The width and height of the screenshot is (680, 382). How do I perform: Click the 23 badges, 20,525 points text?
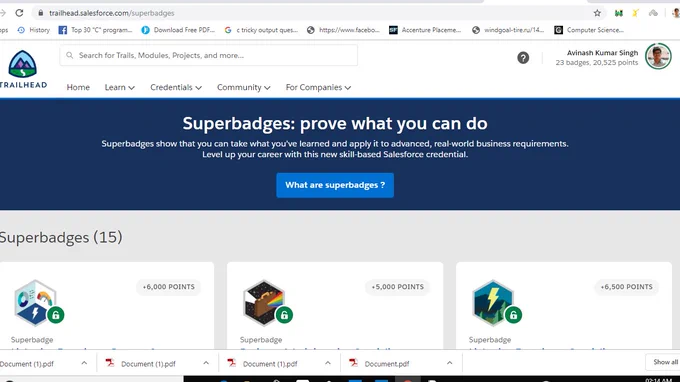pos(597,62)
